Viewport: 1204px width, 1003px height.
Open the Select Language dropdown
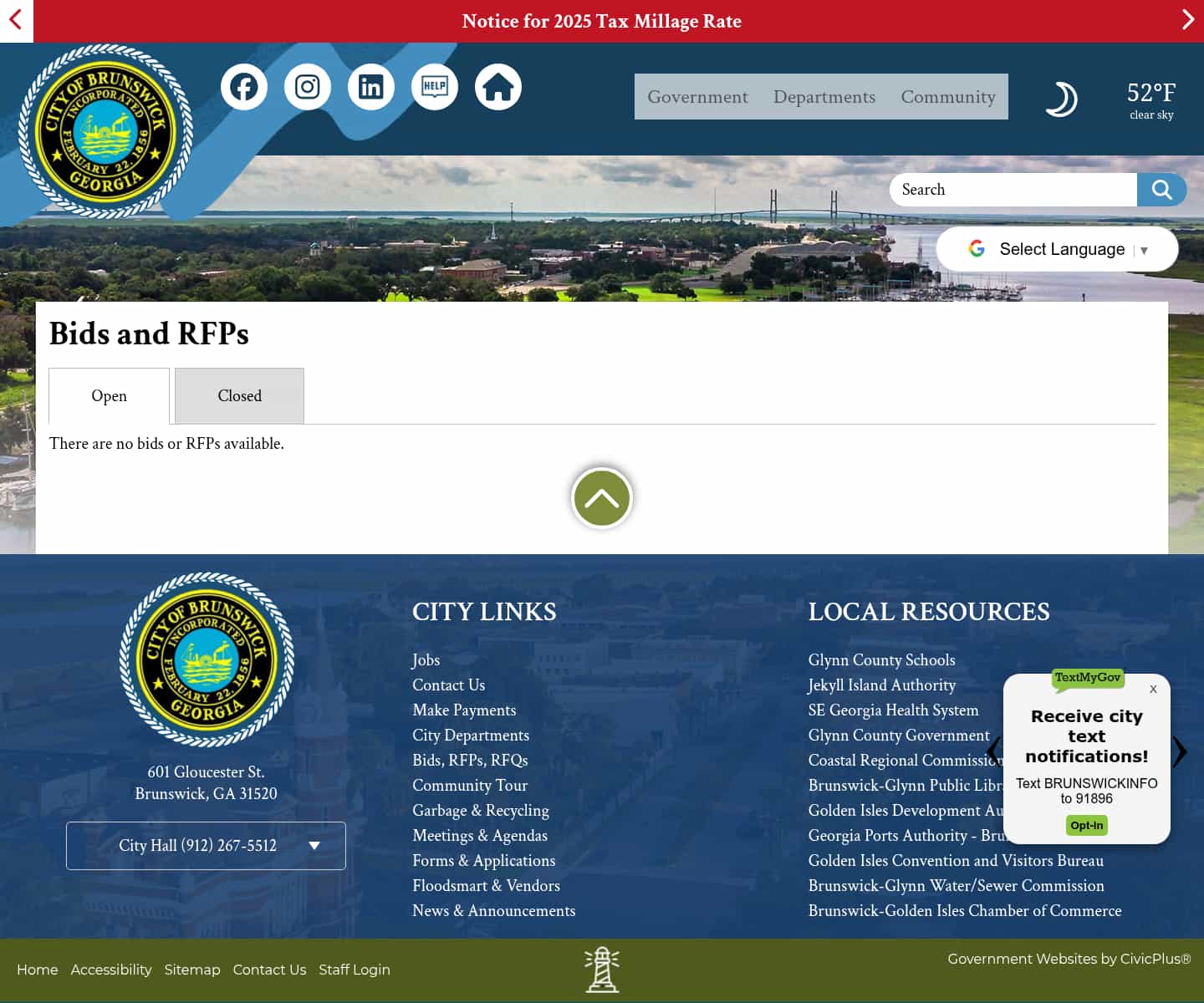(x=1056, y=248)
